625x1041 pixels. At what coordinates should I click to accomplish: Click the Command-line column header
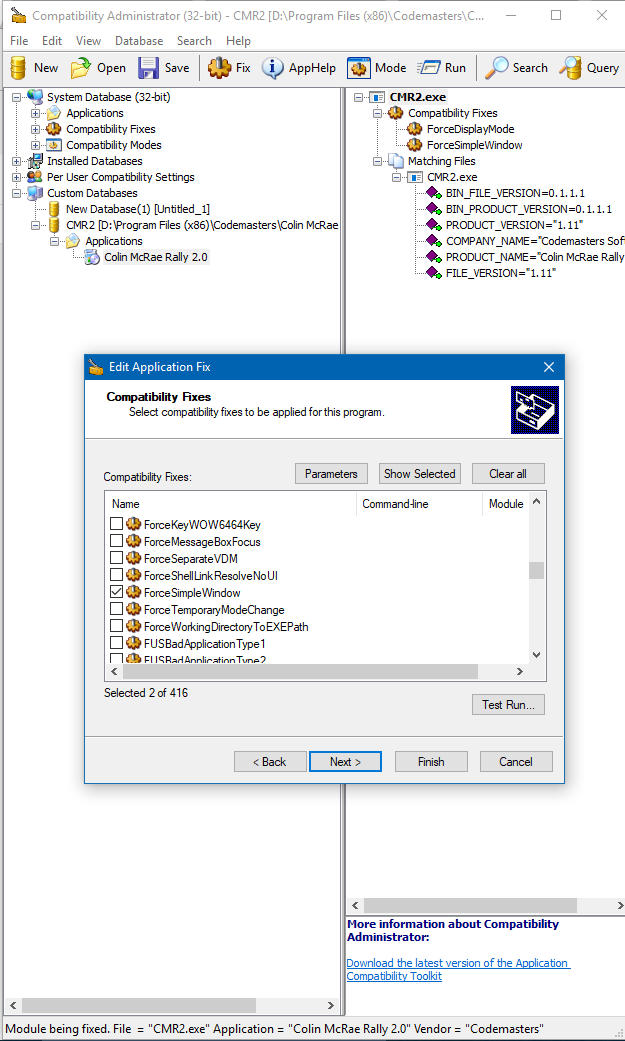point(419,504)
